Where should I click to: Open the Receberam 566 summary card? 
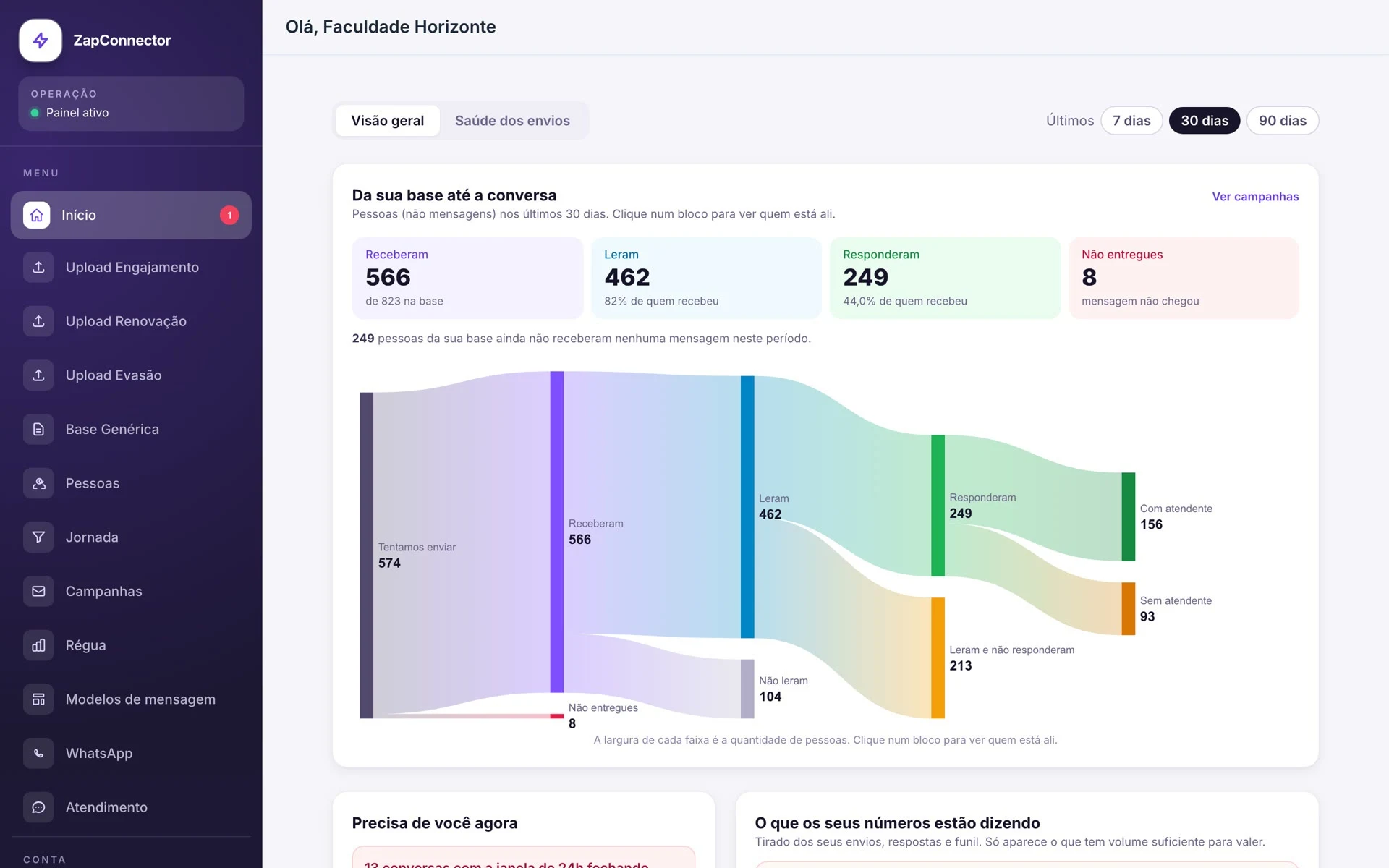pos(467,278)
